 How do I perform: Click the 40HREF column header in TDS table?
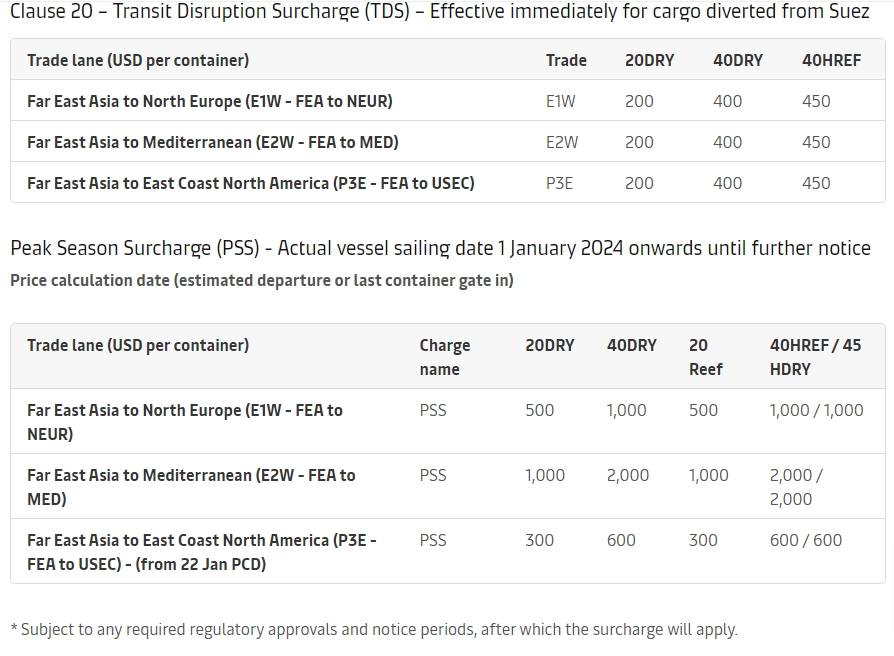(x=831, y=60)
